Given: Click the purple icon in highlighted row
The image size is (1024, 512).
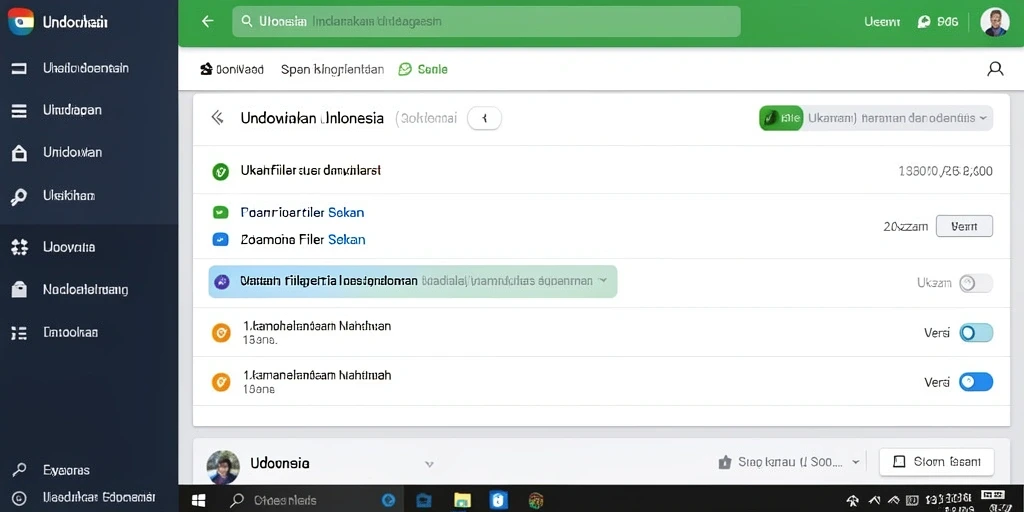Looking at the screenshot, I should (x=222, y=281).
